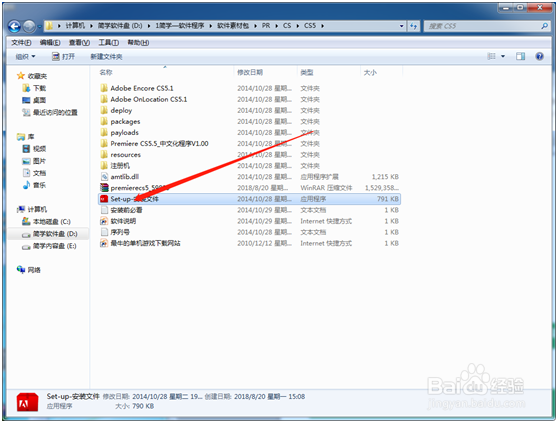
Task: Click the 注册机 folder icon
Action: 104,166
